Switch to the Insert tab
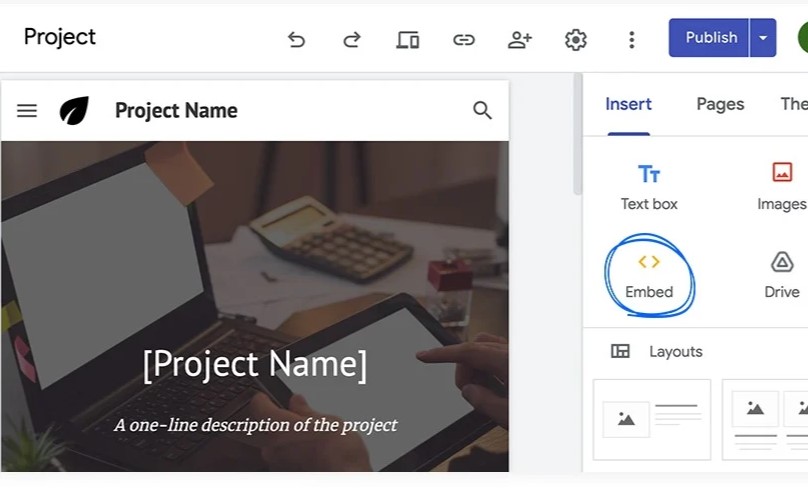The image size is (808, 501). click(x=628, y=104)
